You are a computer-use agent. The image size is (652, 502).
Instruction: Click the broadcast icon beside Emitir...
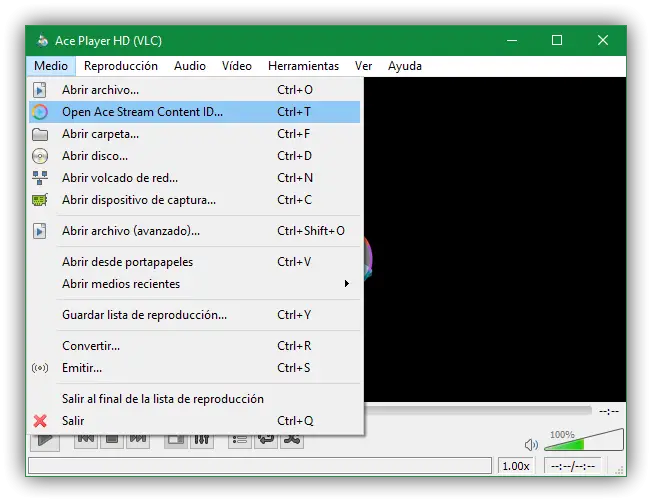40,368
